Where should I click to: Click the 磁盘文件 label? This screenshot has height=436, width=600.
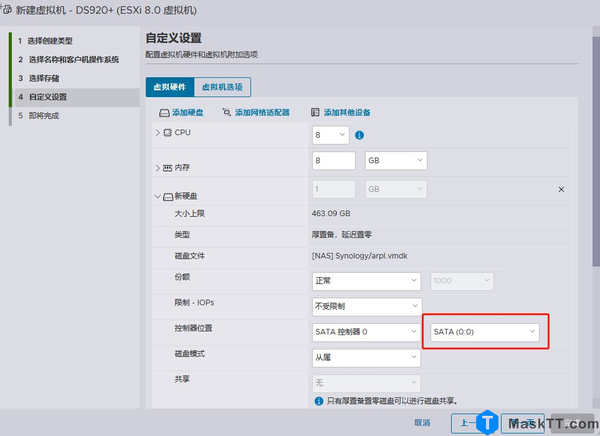(189, 256)
